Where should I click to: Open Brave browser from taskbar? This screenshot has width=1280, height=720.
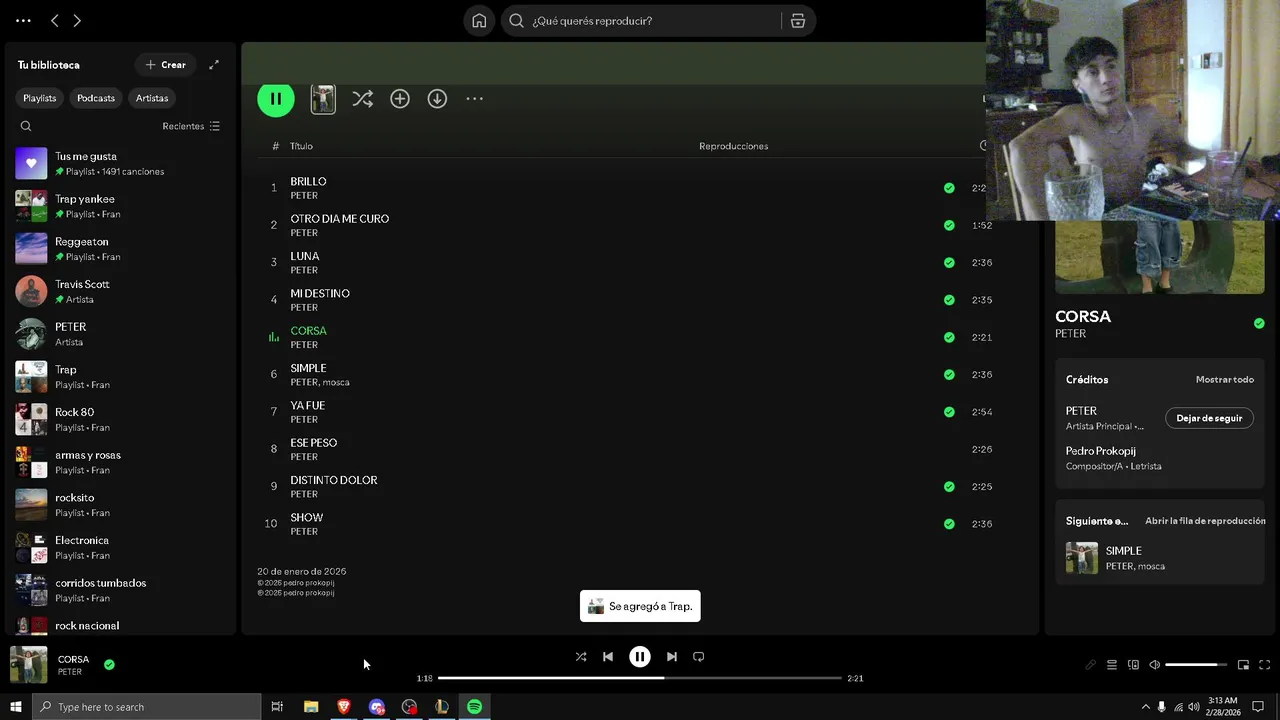pos(344,707)
